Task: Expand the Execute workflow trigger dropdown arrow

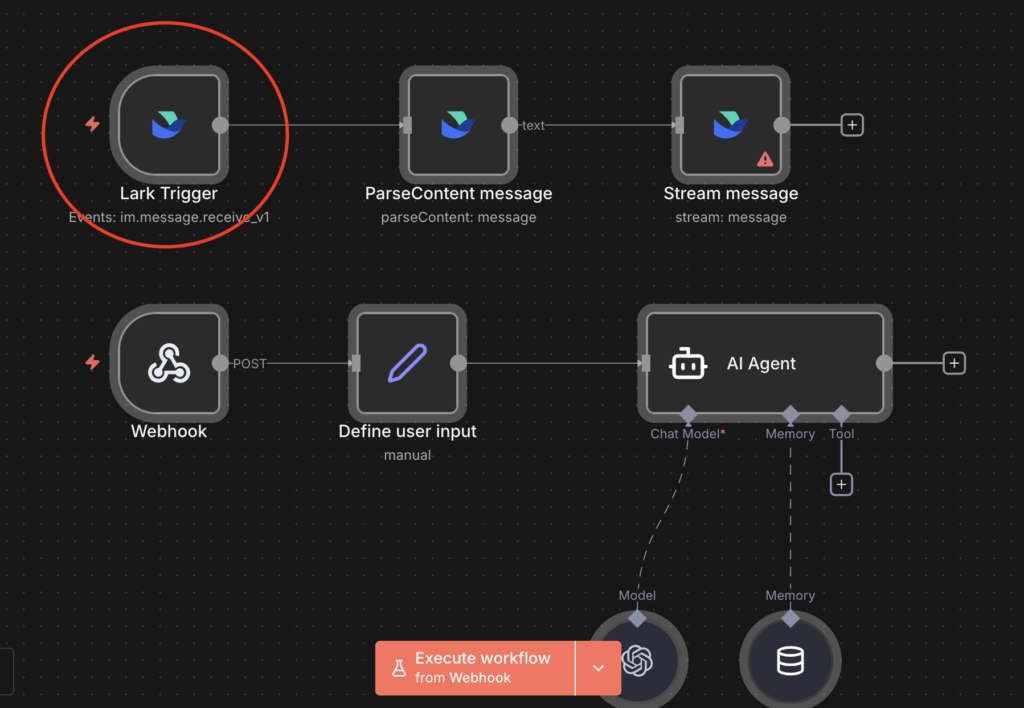Action: (598, 668)
